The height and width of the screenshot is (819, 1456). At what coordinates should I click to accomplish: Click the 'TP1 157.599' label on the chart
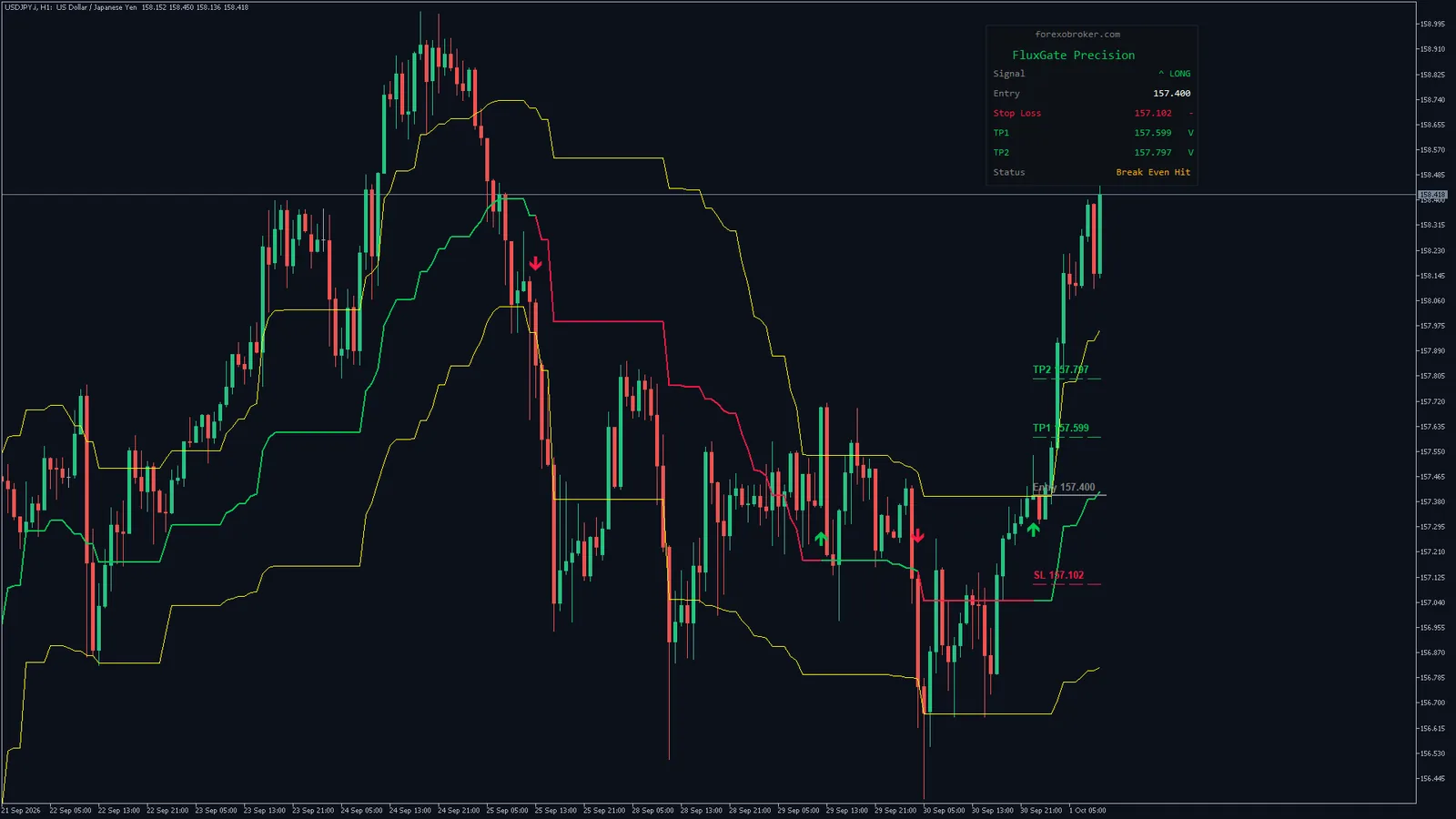click(1060, 428)
